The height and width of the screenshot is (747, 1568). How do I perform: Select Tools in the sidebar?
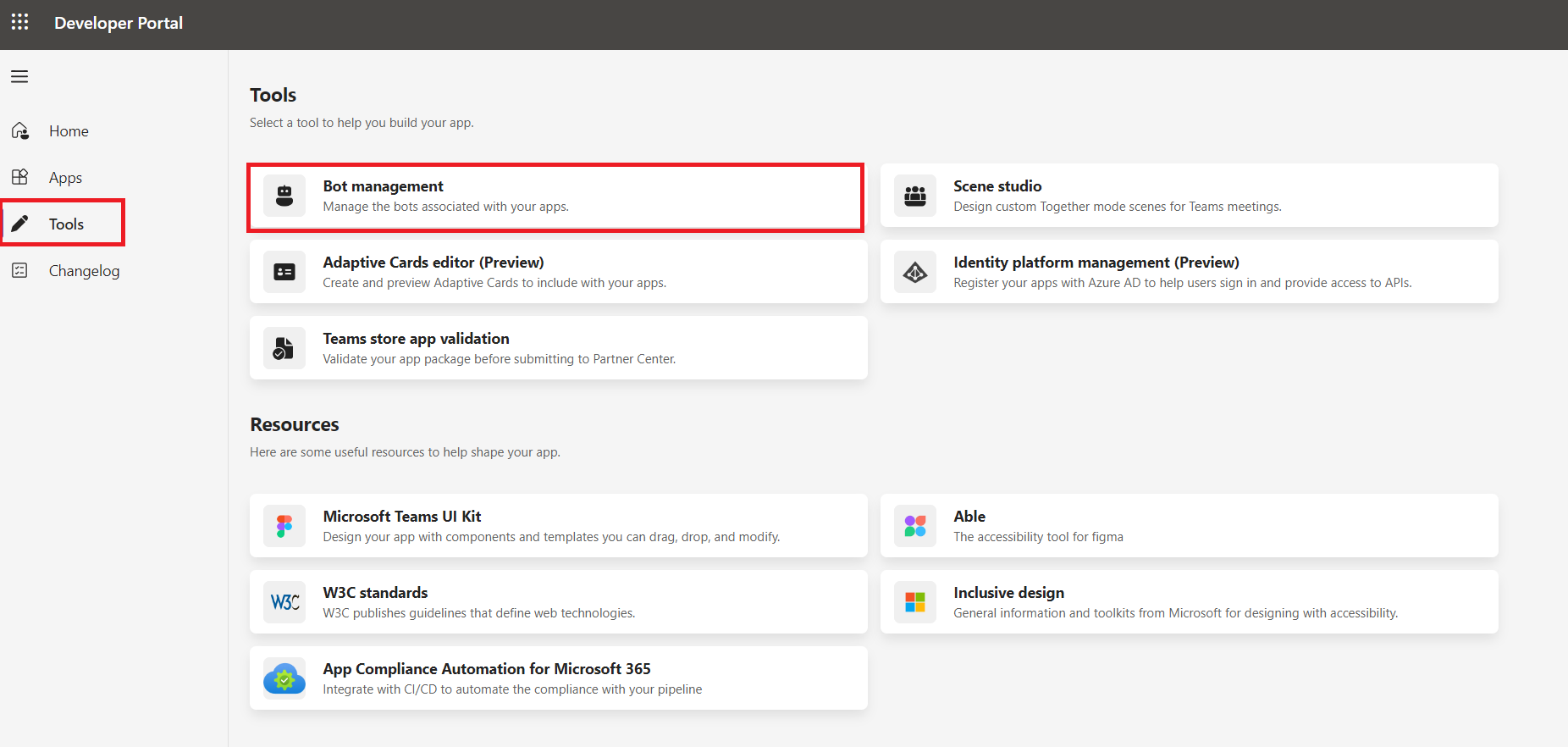coord(66,224)
